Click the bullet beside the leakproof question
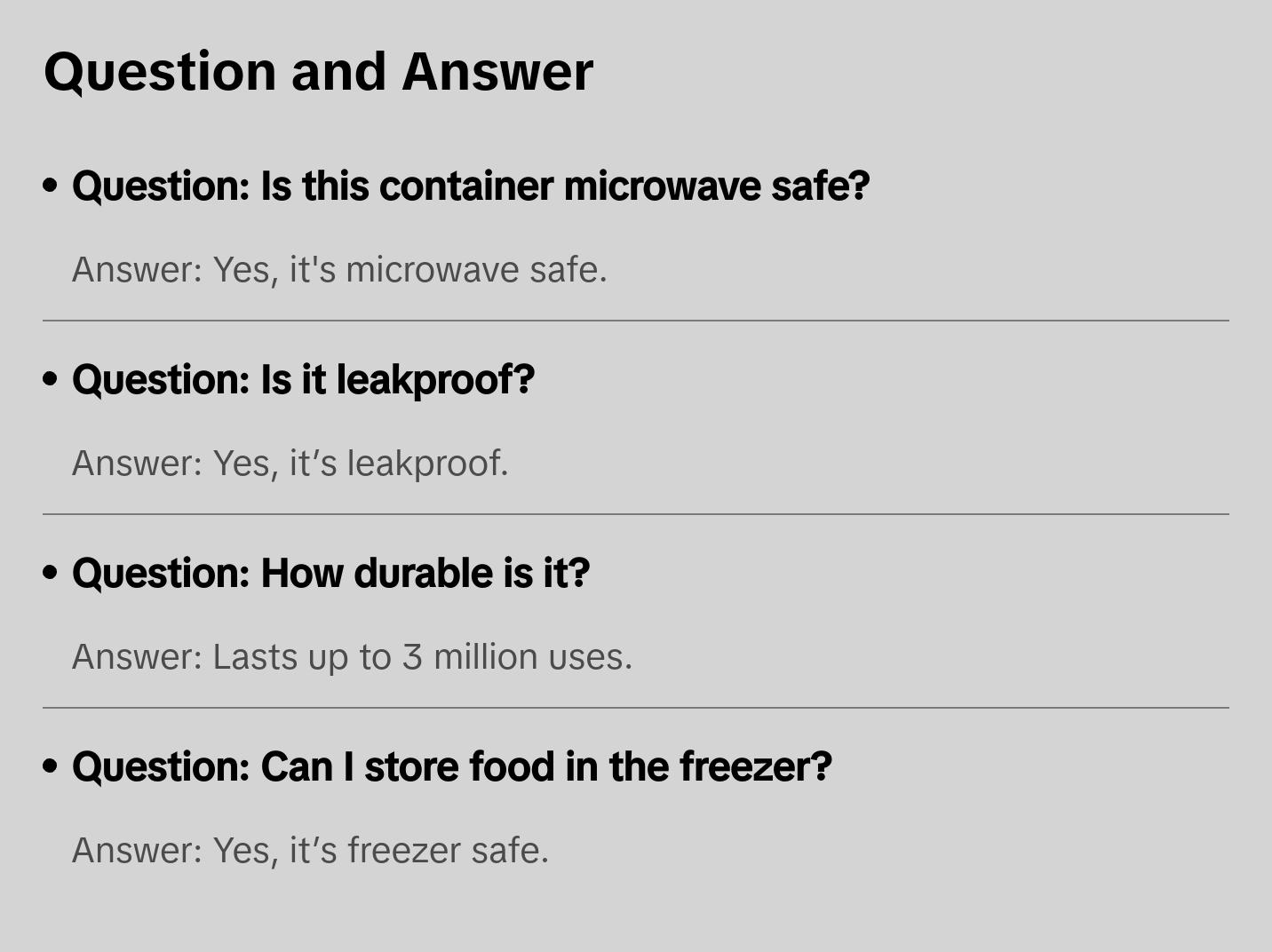 51,380
